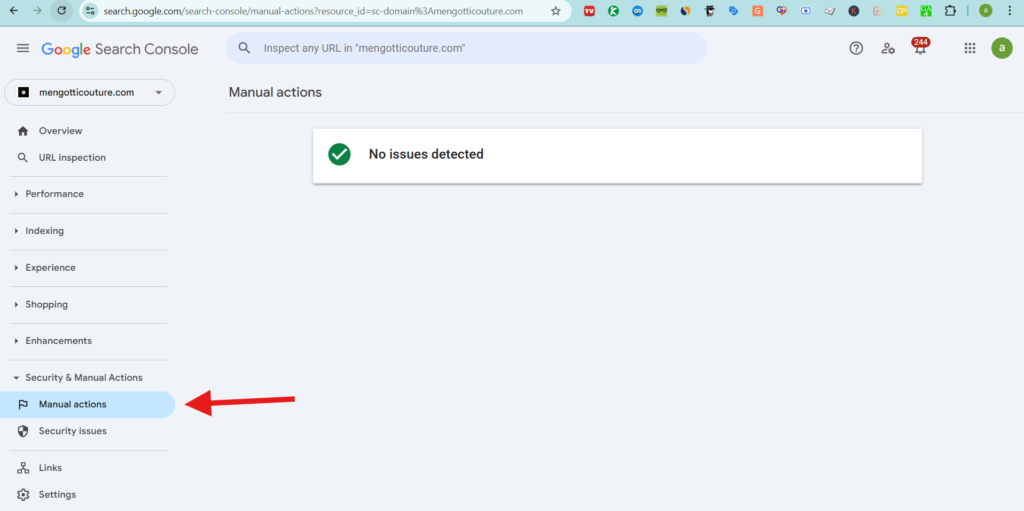1024x511 pixels.
Task: Click the URL inspection search field
Action: (x=466, y=48)
